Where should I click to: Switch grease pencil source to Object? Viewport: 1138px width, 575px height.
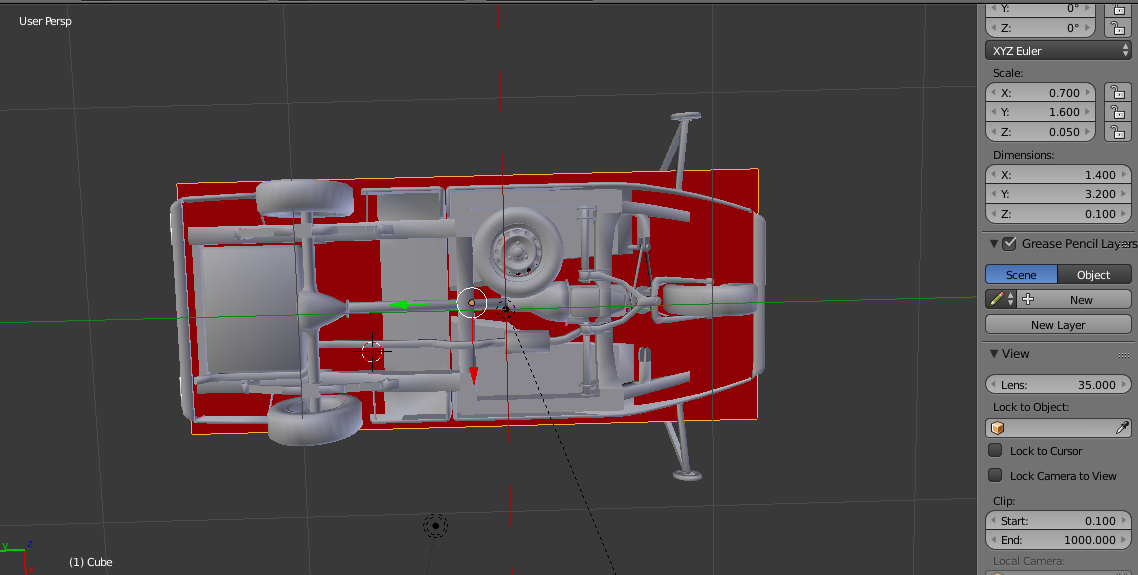click(x=1094, y=274)
